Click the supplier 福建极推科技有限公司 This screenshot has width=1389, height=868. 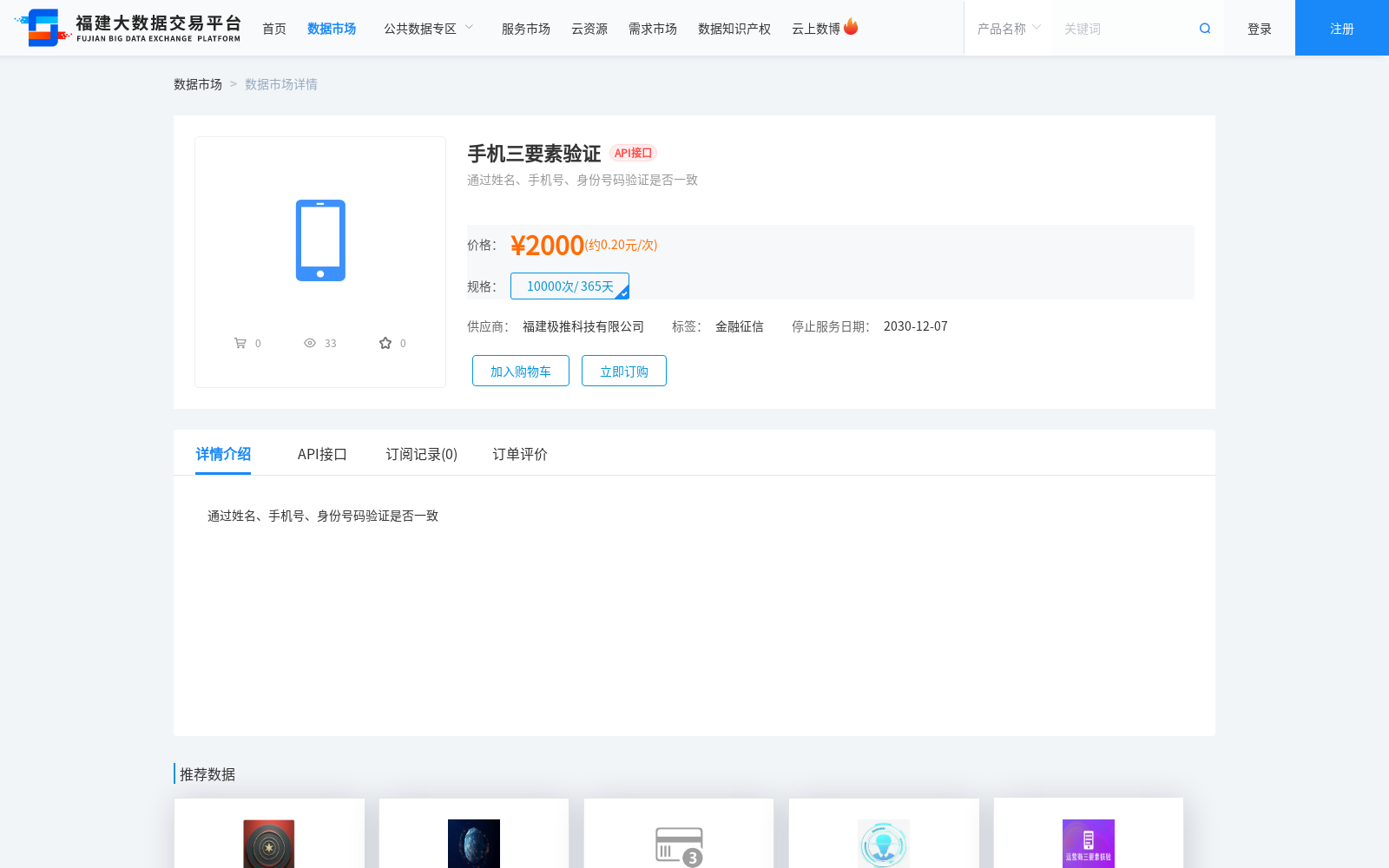coord(583,326)
